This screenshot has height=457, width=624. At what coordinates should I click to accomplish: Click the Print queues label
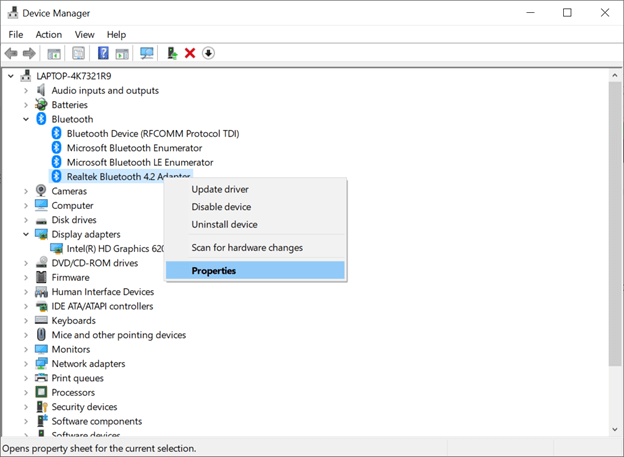point(78,378)
